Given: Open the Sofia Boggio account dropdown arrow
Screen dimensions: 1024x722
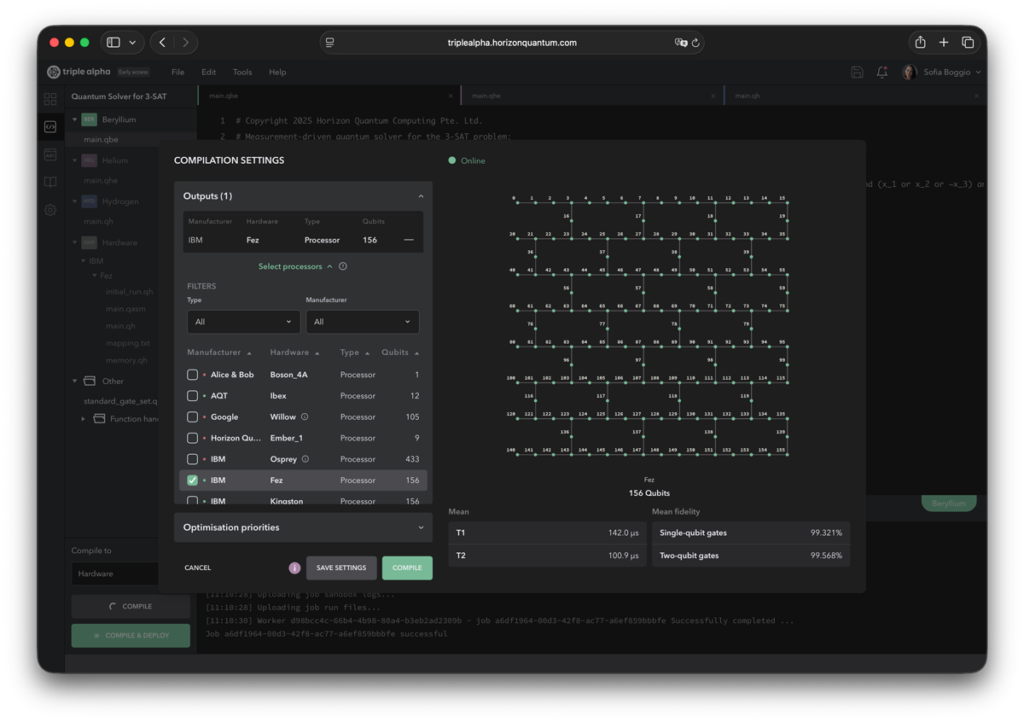Looking at the screenshot, I should 978,72.
